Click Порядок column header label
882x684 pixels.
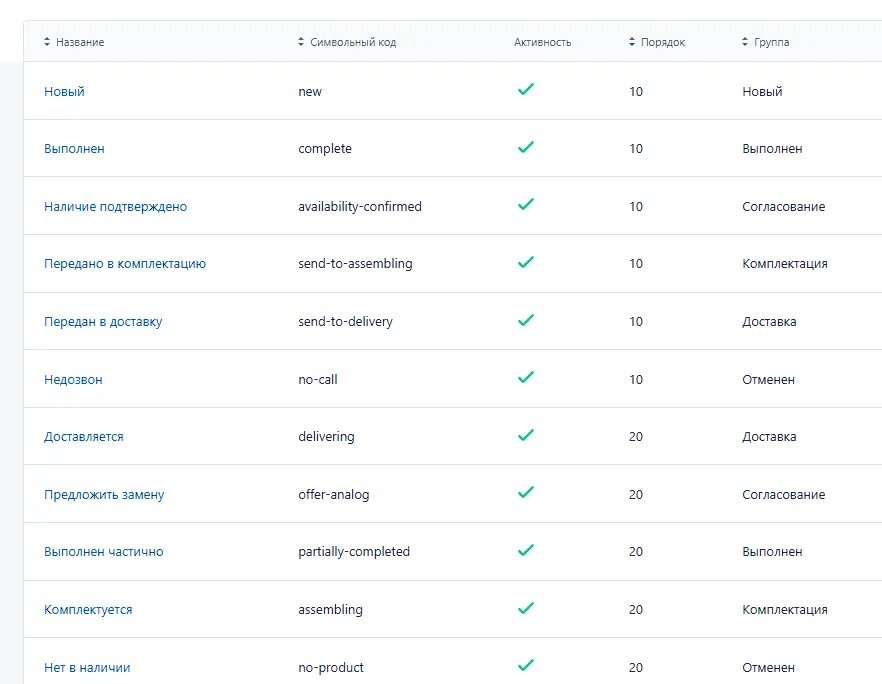pyautogui.click(x=663, y=42)
